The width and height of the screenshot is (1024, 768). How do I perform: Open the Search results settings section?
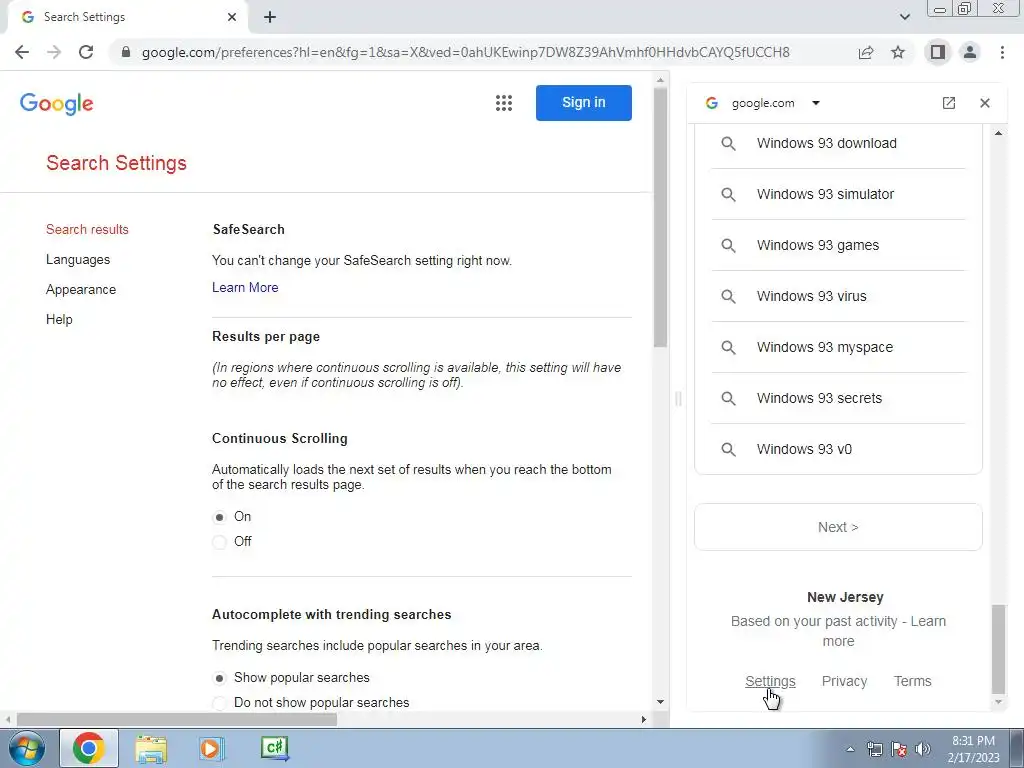tap(87, 229)
